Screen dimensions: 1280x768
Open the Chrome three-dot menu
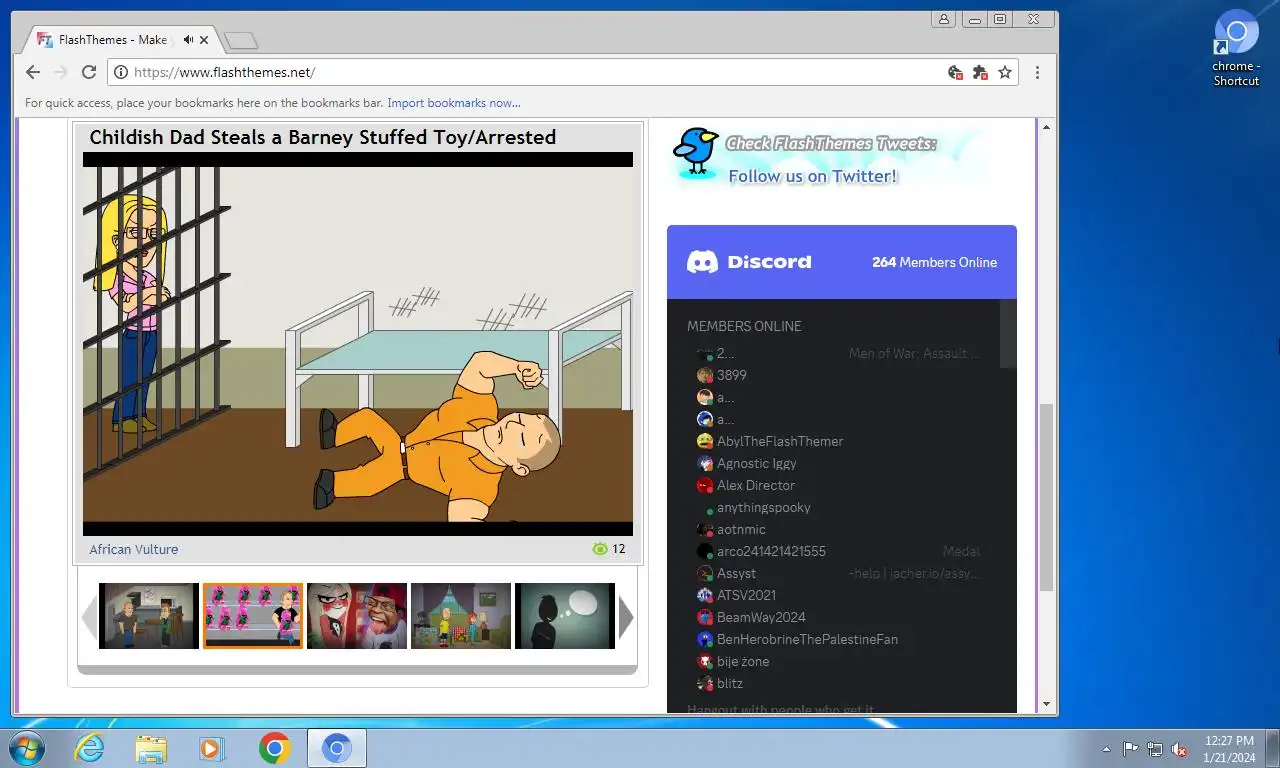tap(1037, 72)
